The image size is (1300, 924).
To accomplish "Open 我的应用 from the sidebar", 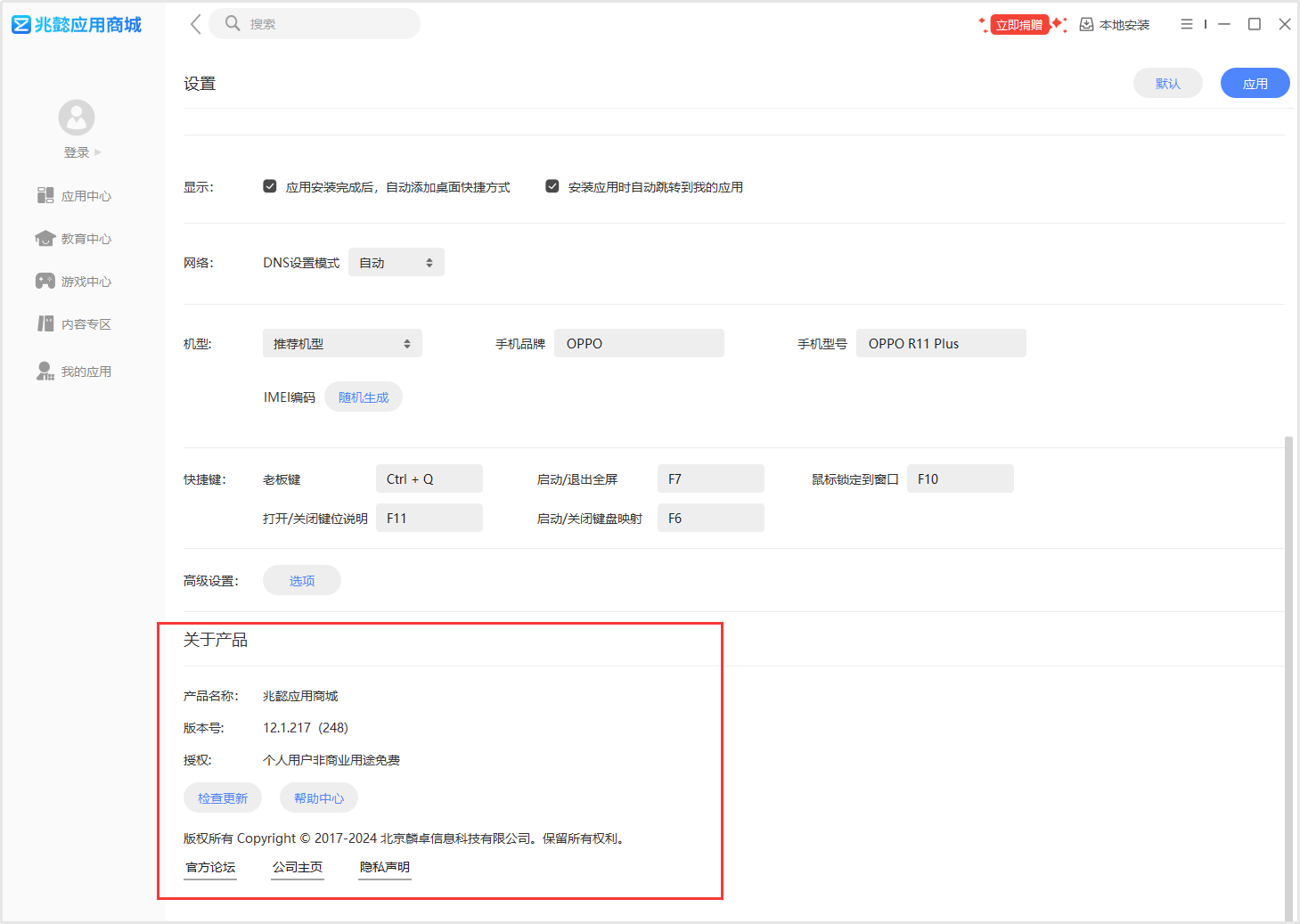I will [x=45, y=371].
